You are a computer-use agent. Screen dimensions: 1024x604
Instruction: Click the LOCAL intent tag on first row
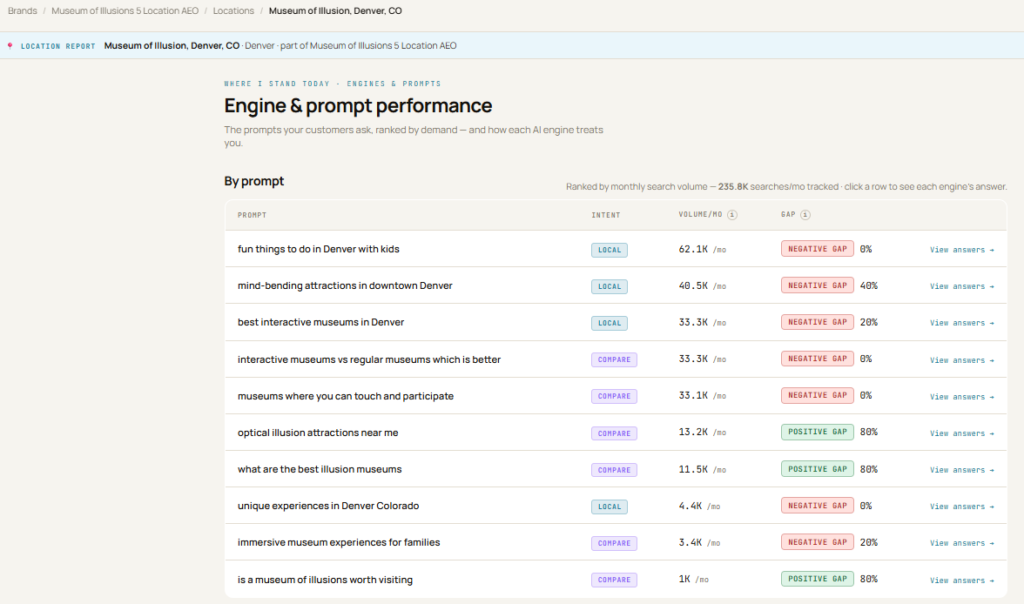click(x=609, y=250)
